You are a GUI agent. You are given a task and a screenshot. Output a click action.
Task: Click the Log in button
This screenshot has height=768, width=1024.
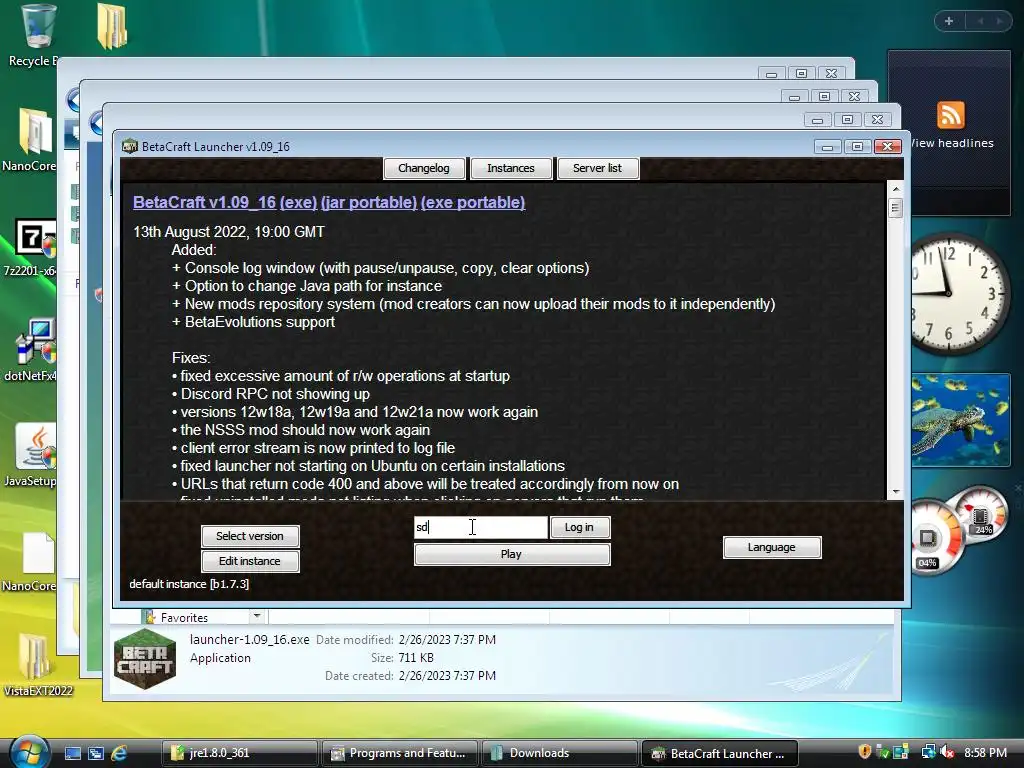tap(579, 527)
